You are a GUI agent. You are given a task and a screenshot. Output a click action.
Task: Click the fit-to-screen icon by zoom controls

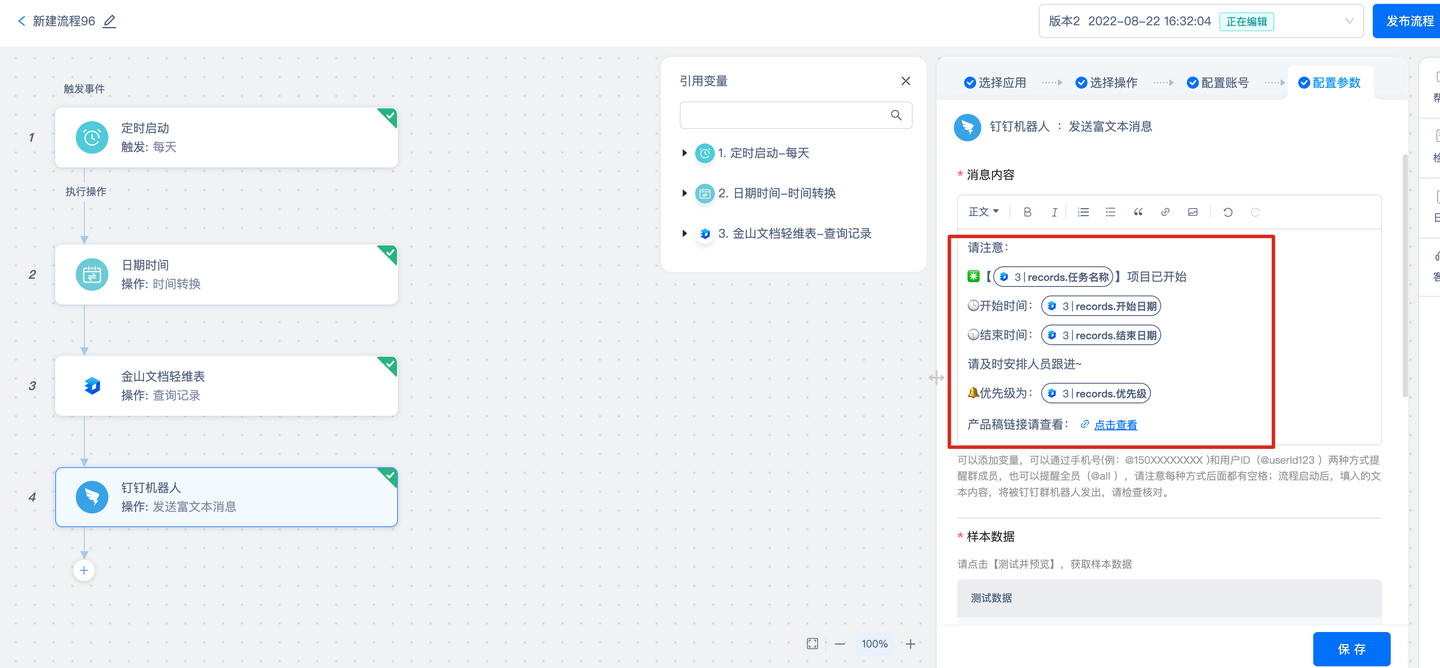pyautogui.click(x=812, y=644)
